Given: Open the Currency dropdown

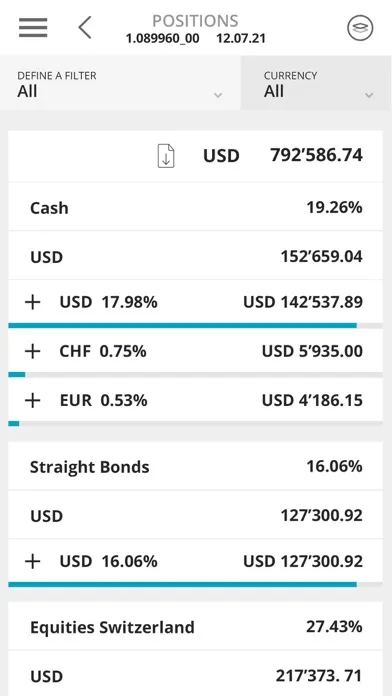Looking at the screenshot, I should tap(316, 83).
